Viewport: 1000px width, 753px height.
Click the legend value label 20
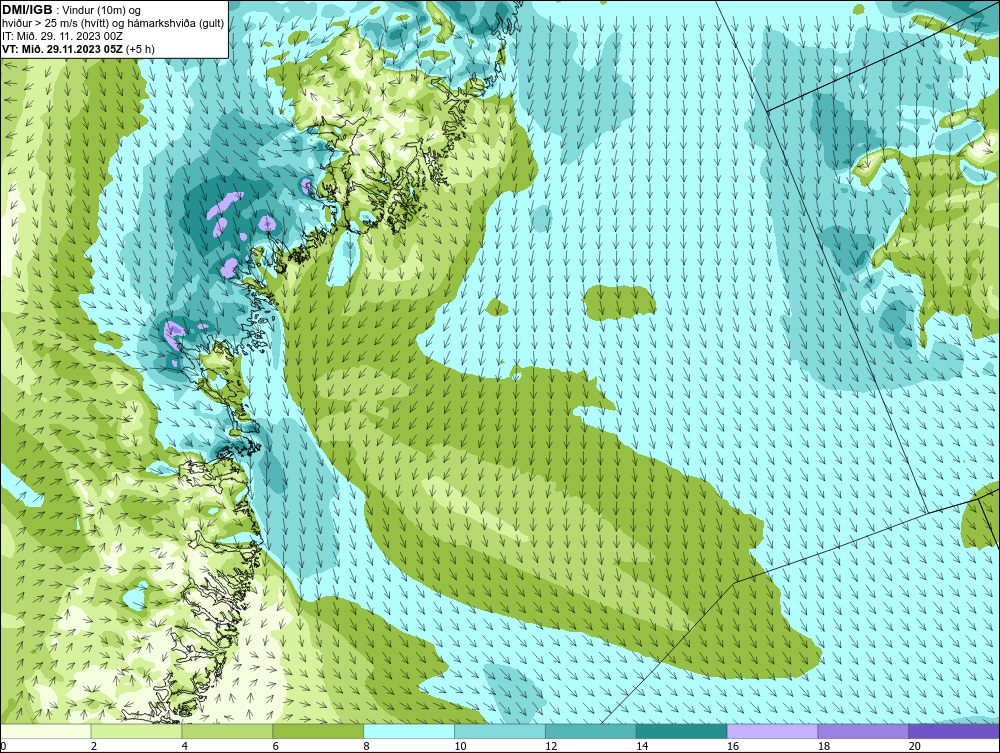(915, 746)
